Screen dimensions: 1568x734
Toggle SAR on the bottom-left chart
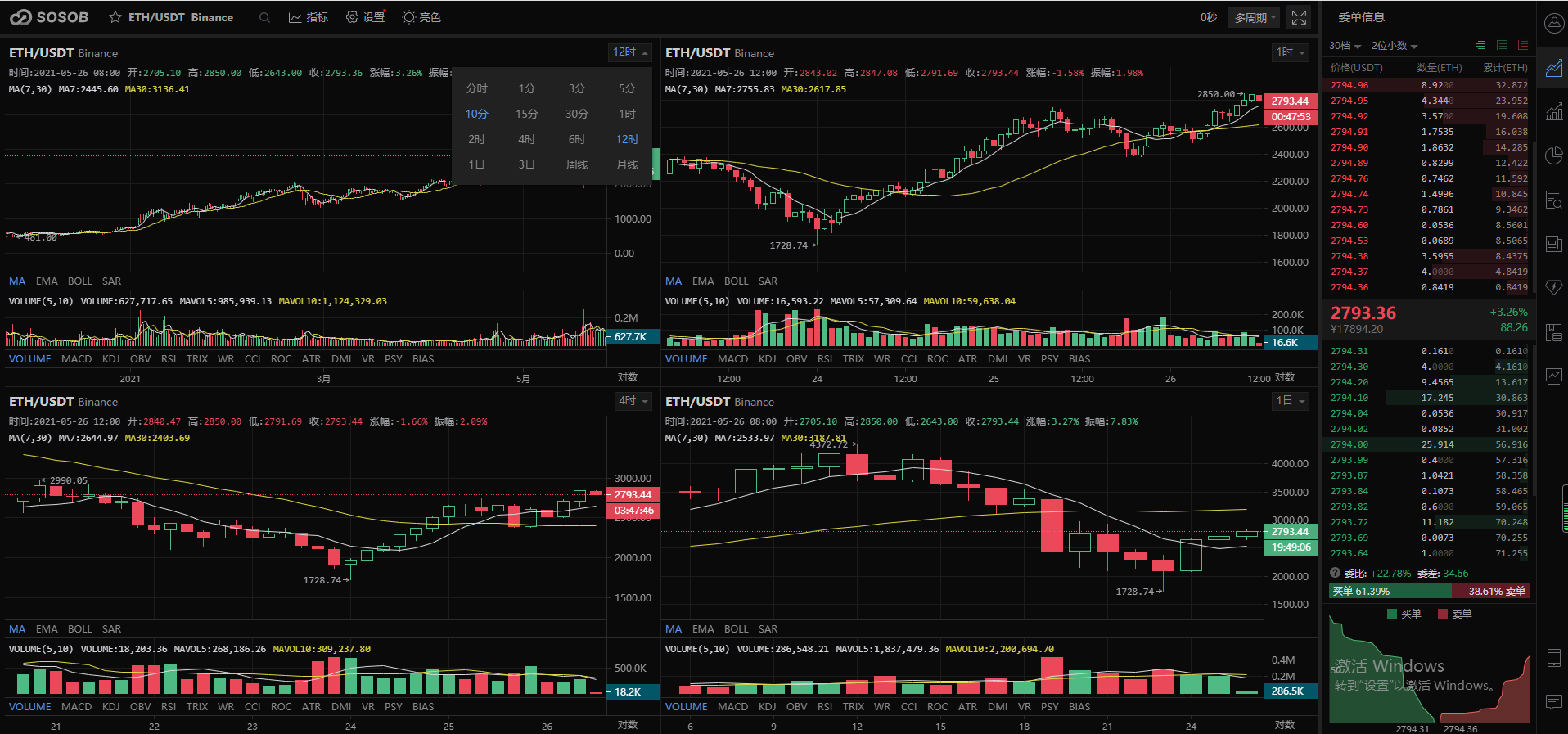tap(111, 629)
